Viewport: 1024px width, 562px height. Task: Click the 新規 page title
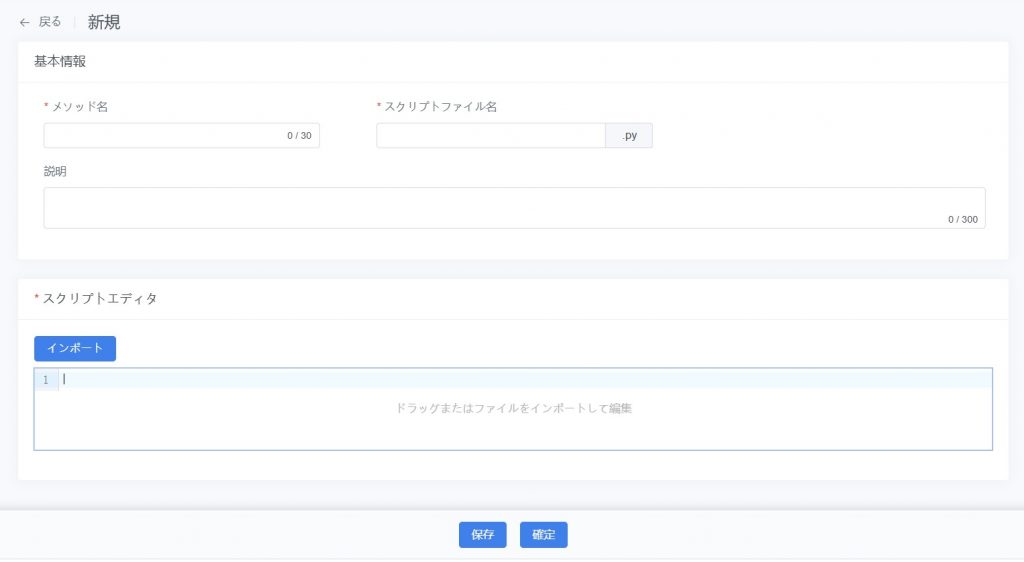pos(104,22)
